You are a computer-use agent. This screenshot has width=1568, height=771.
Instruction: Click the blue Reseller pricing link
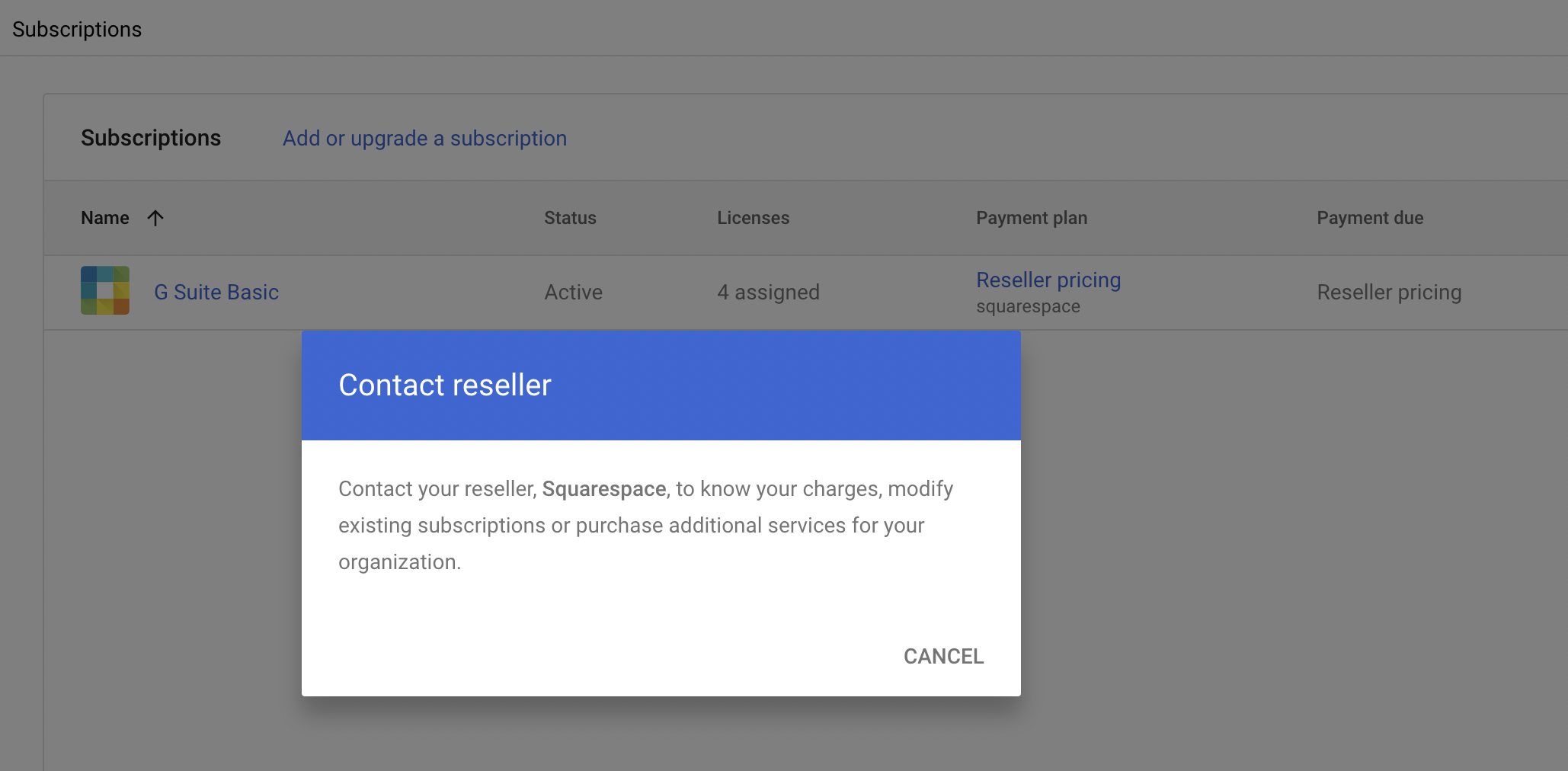[x=1048, y=280]
